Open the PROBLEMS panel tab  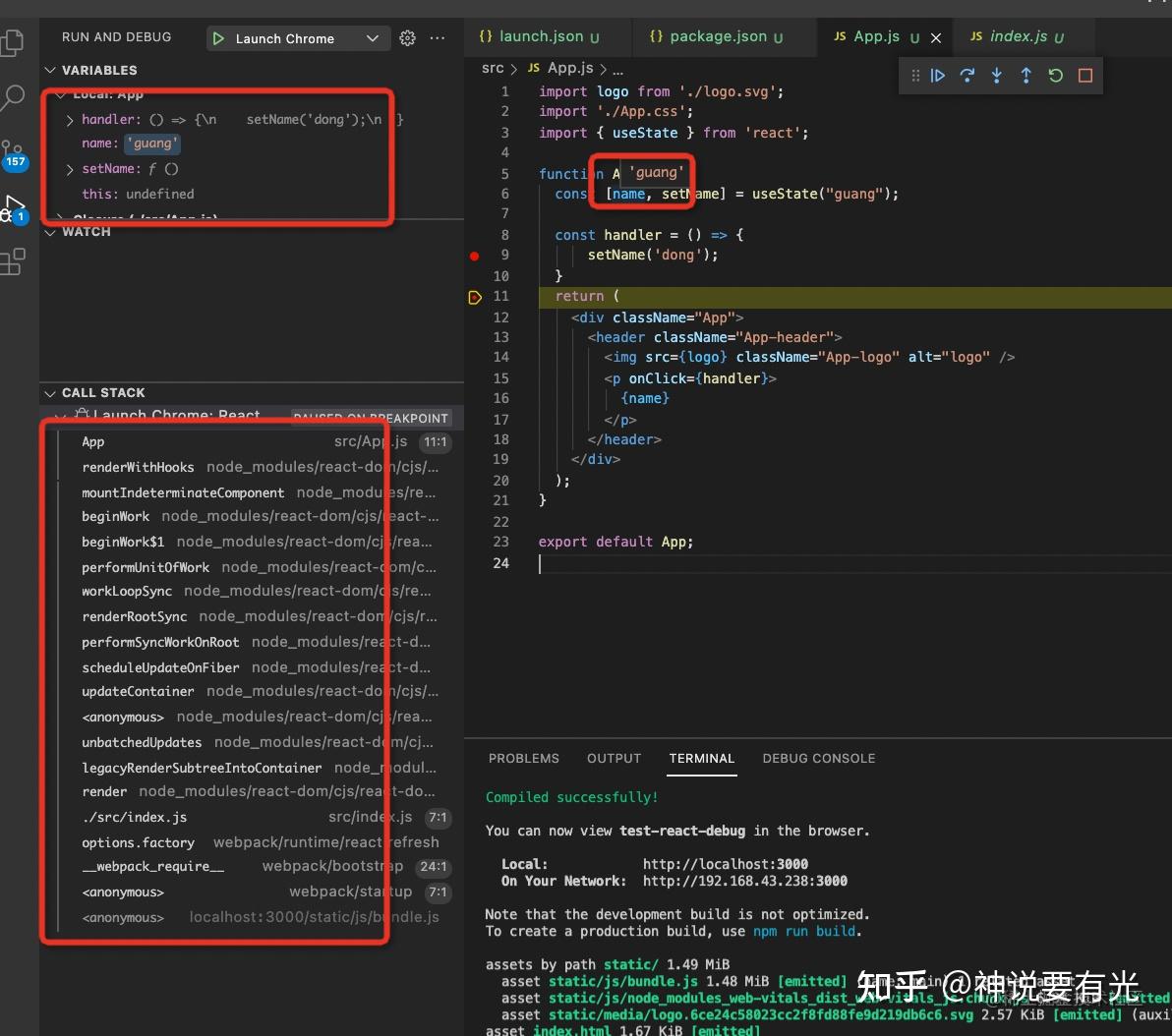(x=524, y=758)
